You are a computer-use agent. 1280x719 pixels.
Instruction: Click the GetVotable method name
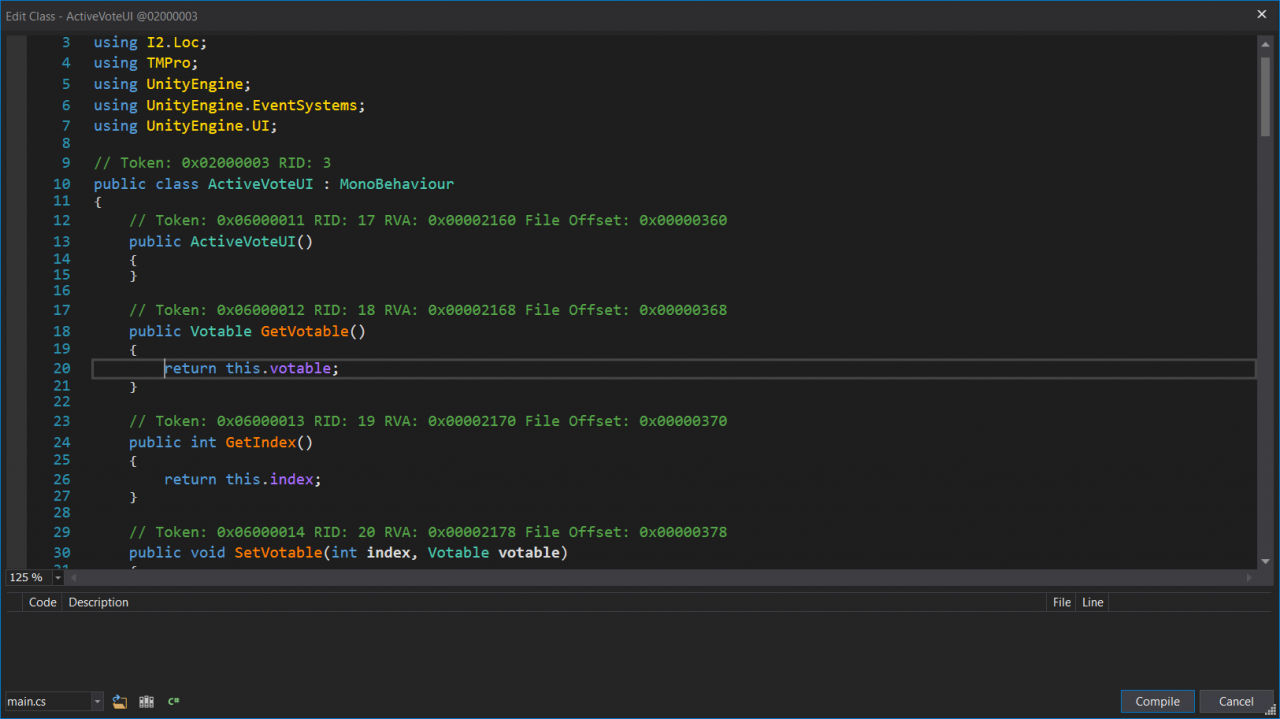pyautogui.click(x=304, y=332)
